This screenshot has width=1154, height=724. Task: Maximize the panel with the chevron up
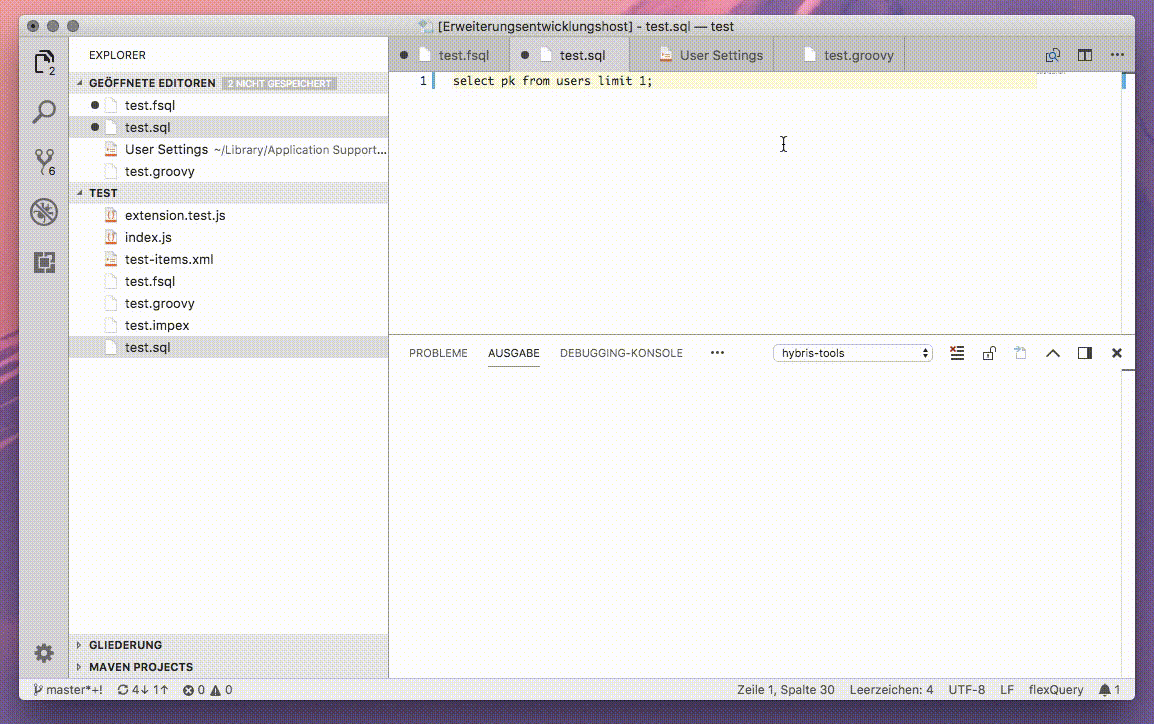tap(1052, 353)
